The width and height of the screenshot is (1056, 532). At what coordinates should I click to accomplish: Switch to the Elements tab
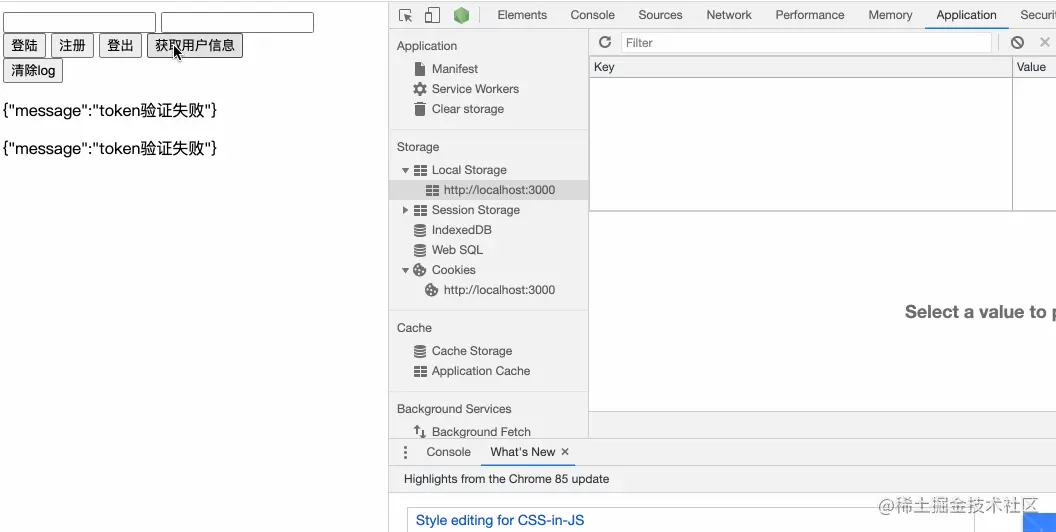(522, 15)
